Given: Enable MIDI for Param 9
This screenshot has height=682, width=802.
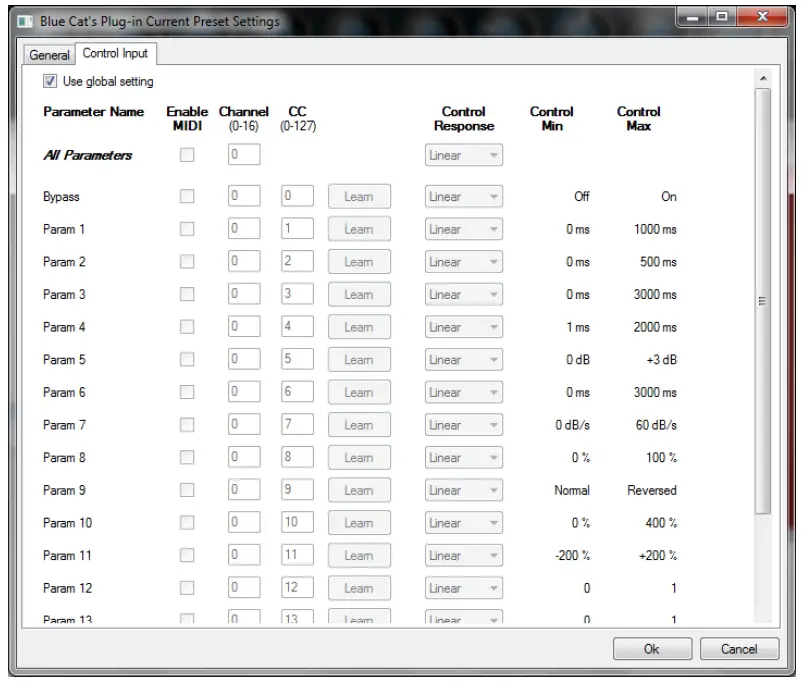Looking at the screenshot, I should 187,489.
